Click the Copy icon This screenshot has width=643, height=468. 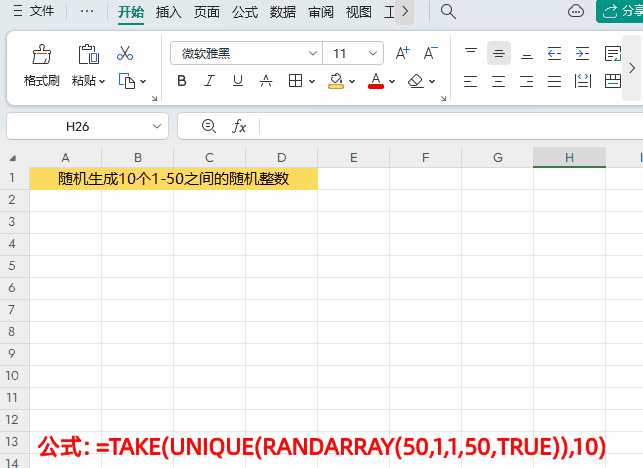tap(127, 81)
